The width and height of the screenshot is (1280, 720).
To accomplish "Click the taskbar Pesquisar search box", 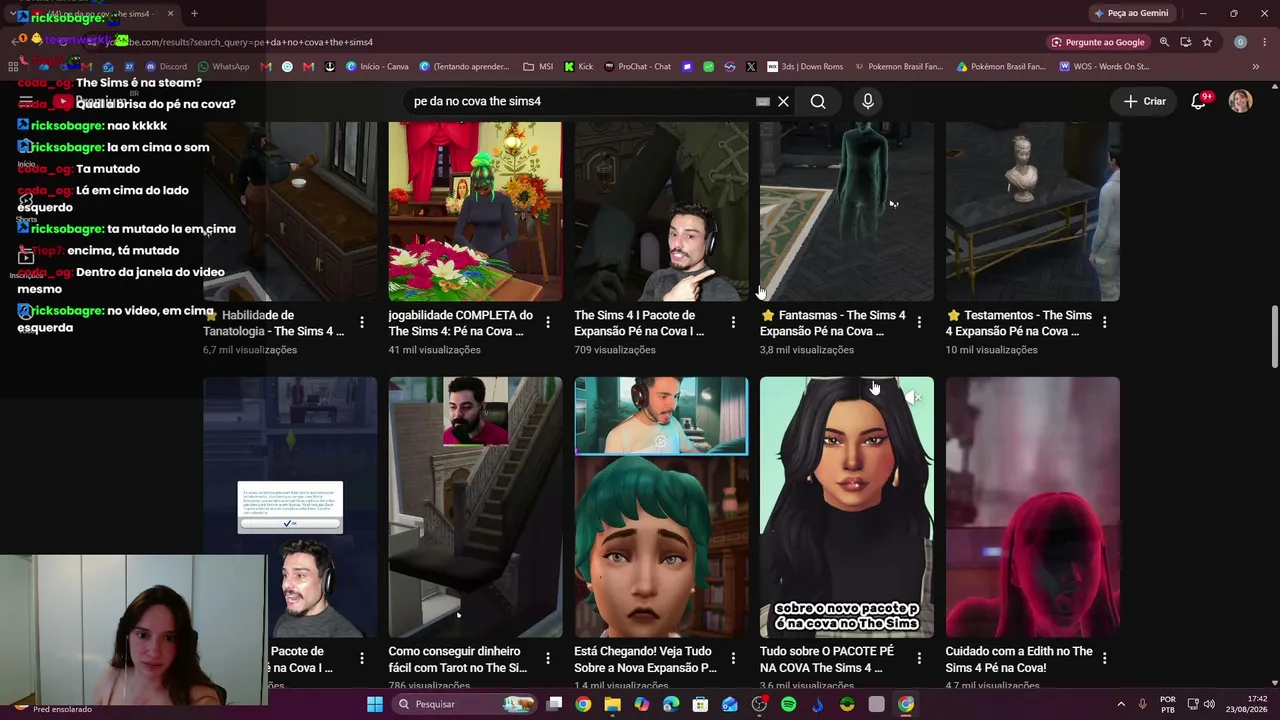I will tap(466, 704).
